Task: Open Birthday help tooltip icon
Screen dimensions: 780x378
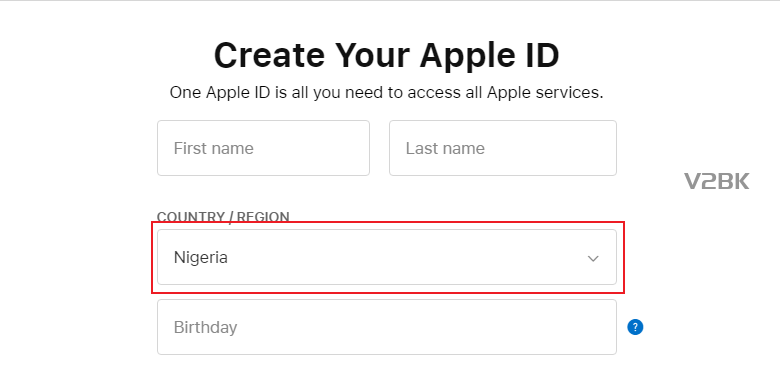Action: 635,327
